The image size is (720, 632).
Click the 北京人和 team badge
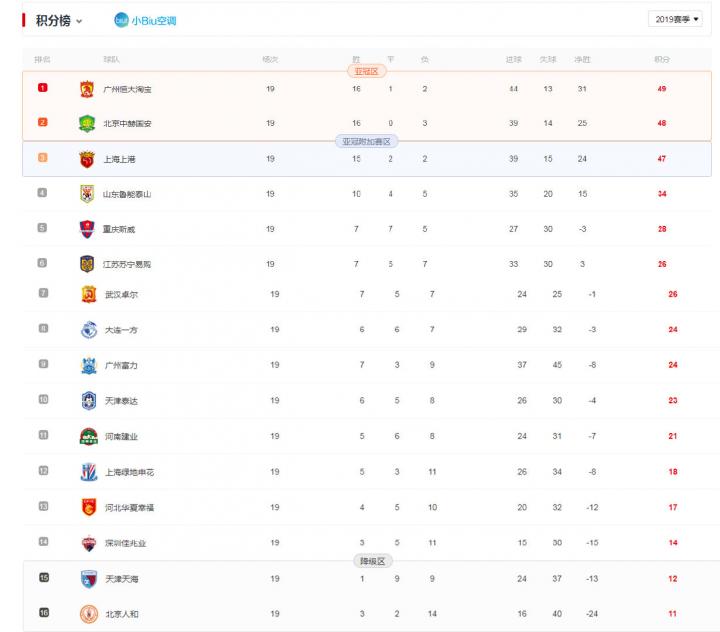pyautogui.click(x=88, y=613)
